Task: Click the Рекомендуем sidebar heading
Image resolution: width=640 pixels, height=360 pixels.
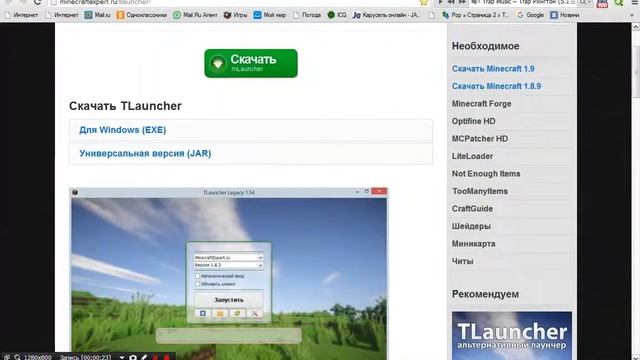Action: [x=485, y=294]
